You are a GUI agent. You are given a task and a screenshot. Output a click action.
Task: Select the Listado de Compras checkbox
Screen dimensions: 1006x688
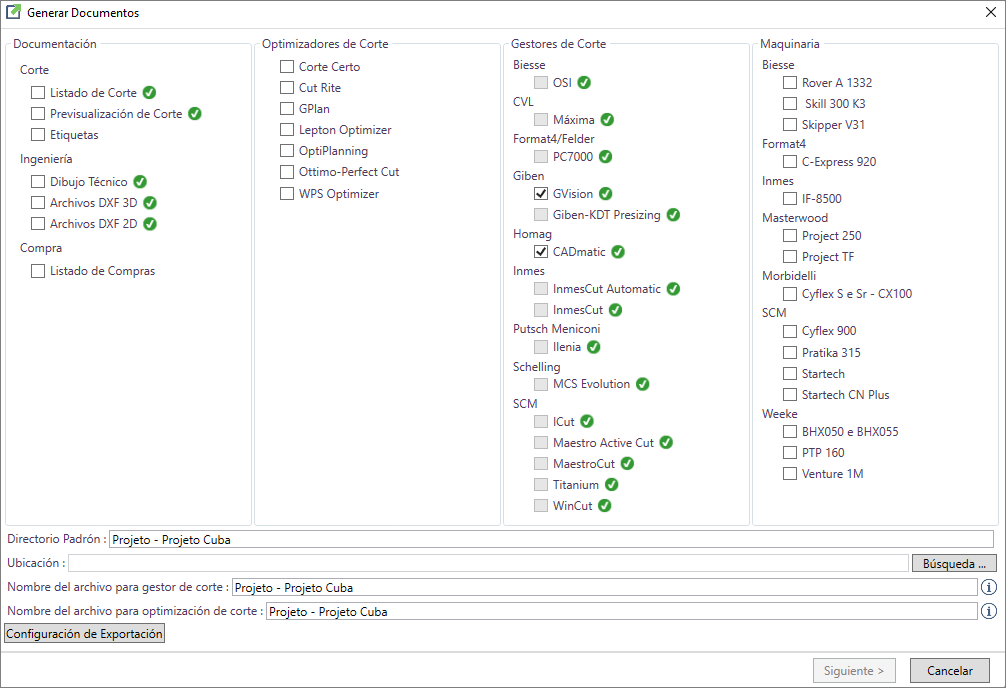click(38, 271)
